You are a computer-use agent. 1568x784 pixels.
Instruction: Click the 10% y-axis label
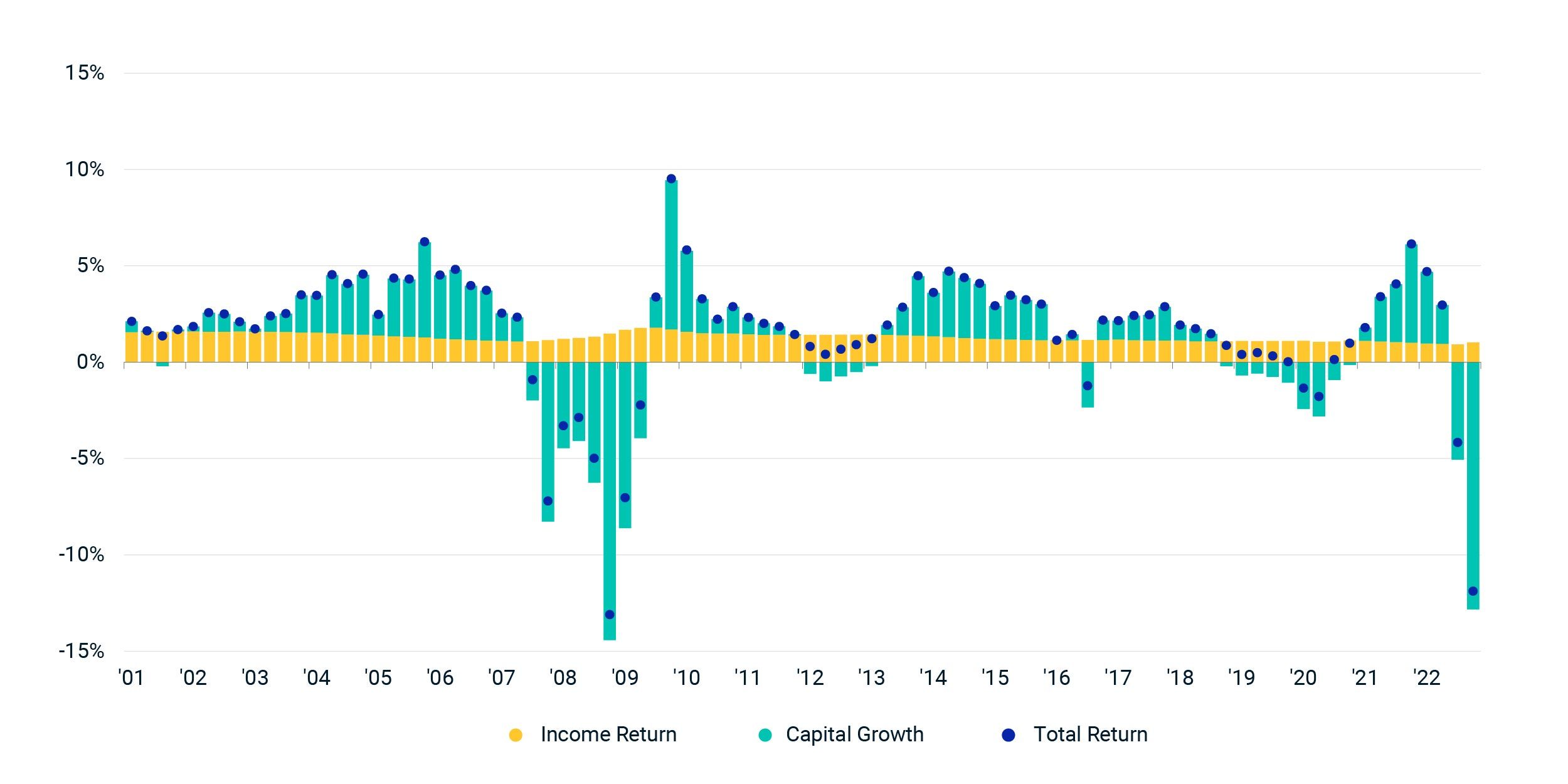click(85, 169)
